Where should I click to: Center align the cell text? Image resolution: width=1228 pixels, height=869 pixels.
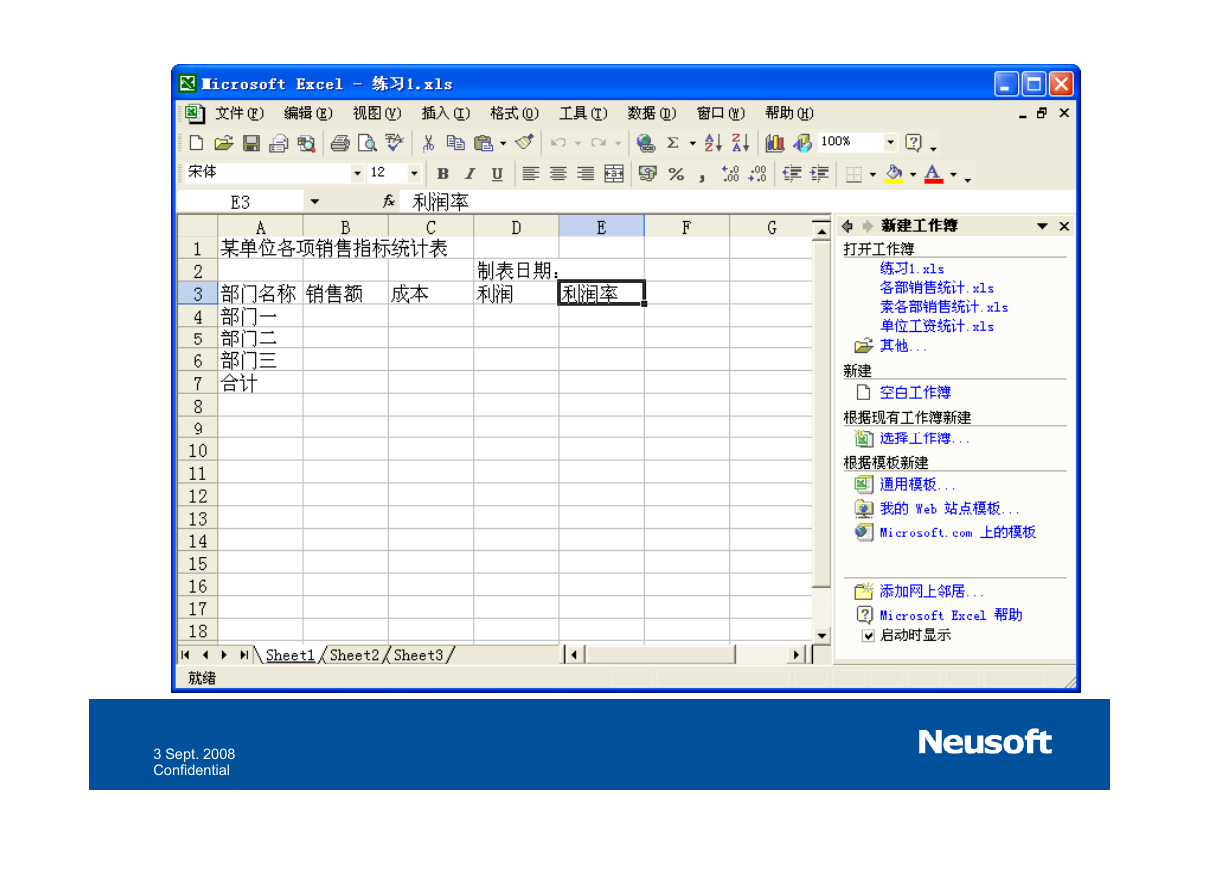[559, 174]
